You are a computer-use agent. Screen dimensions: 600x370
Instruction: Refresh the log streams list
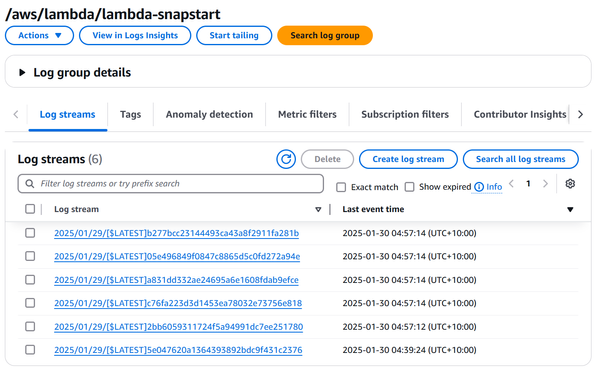[x=286, y=159]
